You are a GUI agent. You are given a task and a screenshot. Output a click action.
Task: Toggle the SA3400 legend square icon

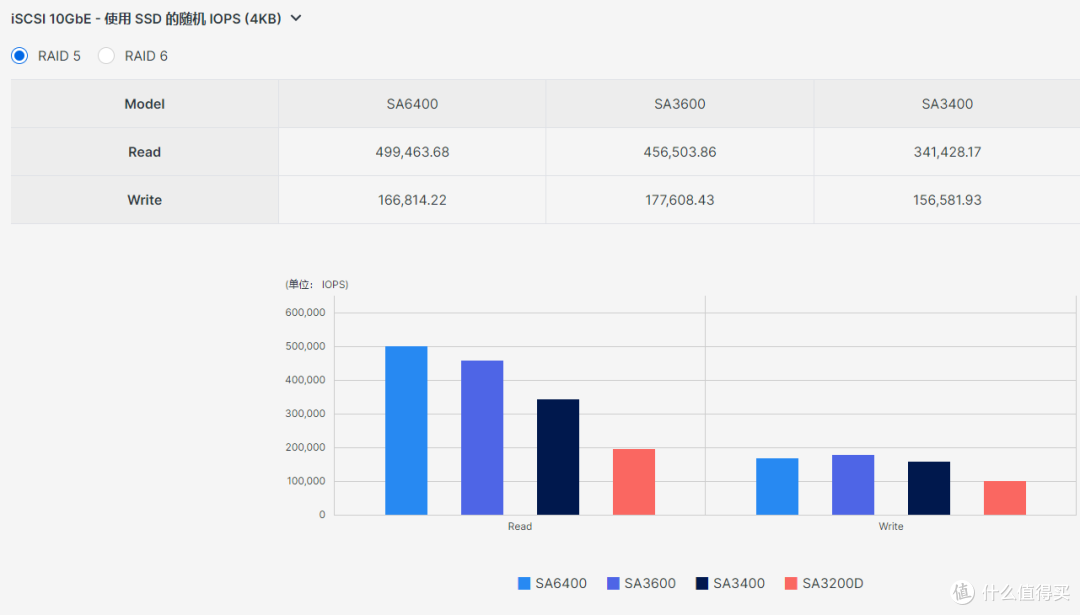[702, 584]
